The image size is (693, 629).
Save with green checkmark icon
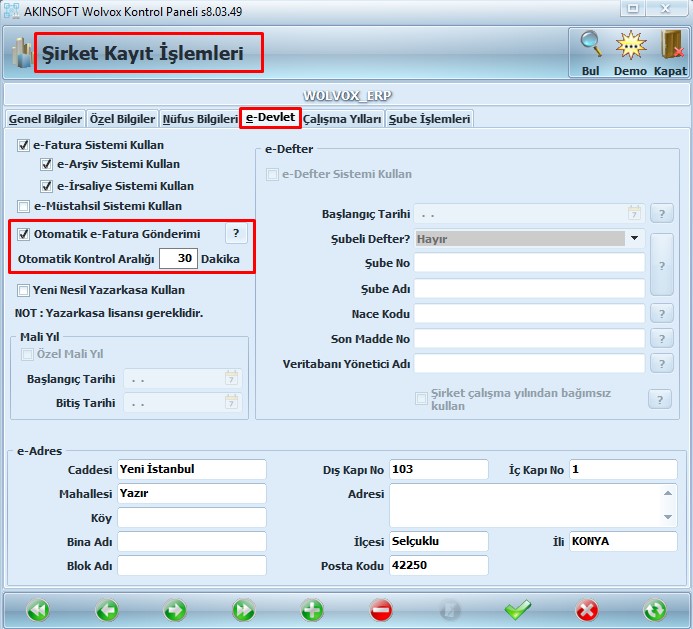518,610
